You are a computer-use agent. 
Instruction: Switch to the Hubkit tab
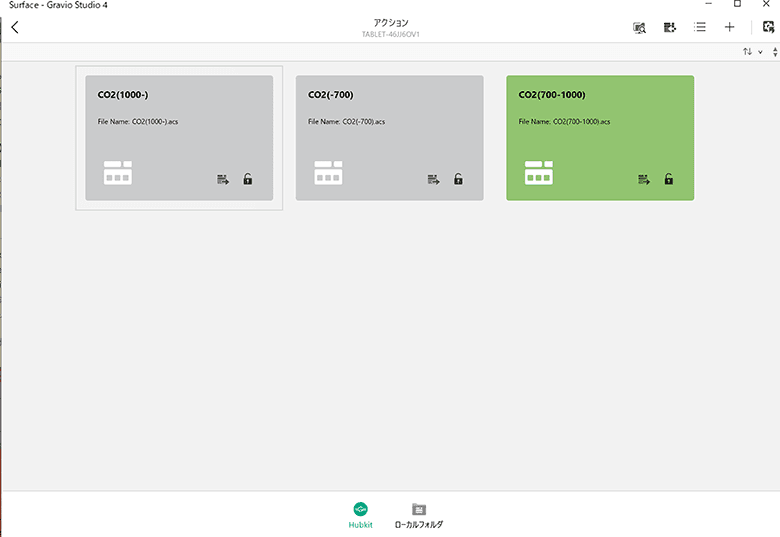click(360, 515)
